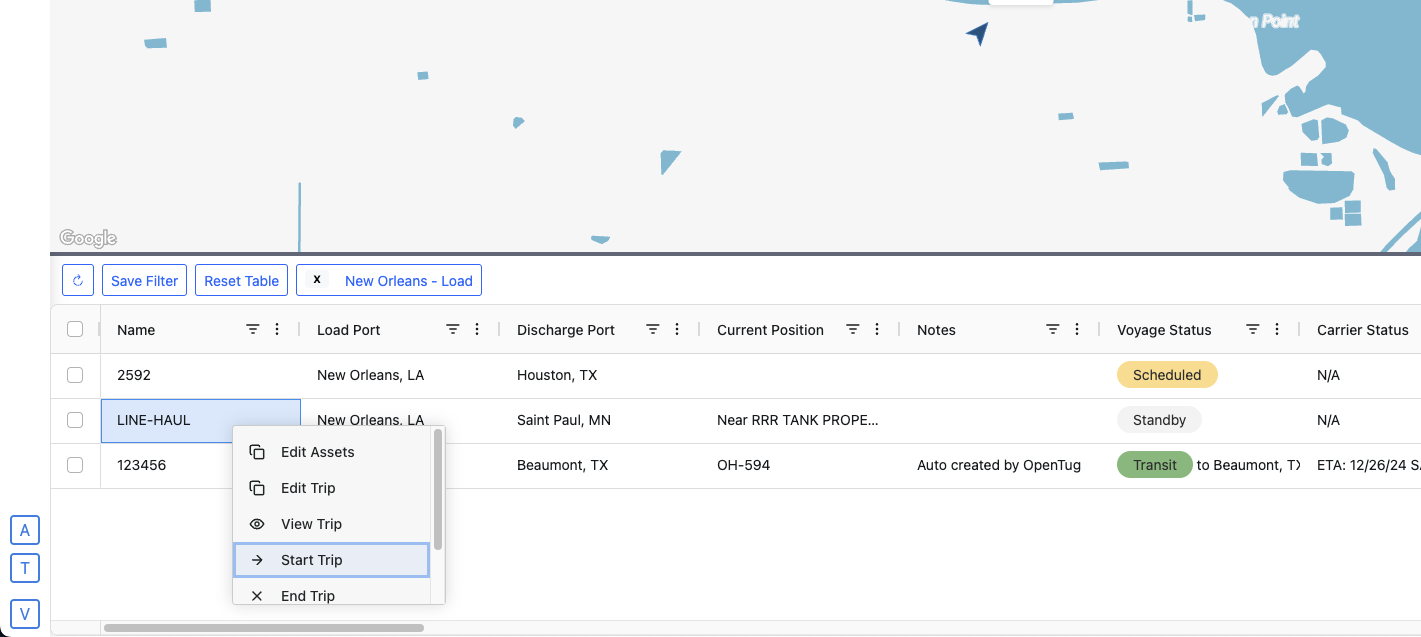
Task: Click the Discharge Port column filter icon
Action: 653,329
